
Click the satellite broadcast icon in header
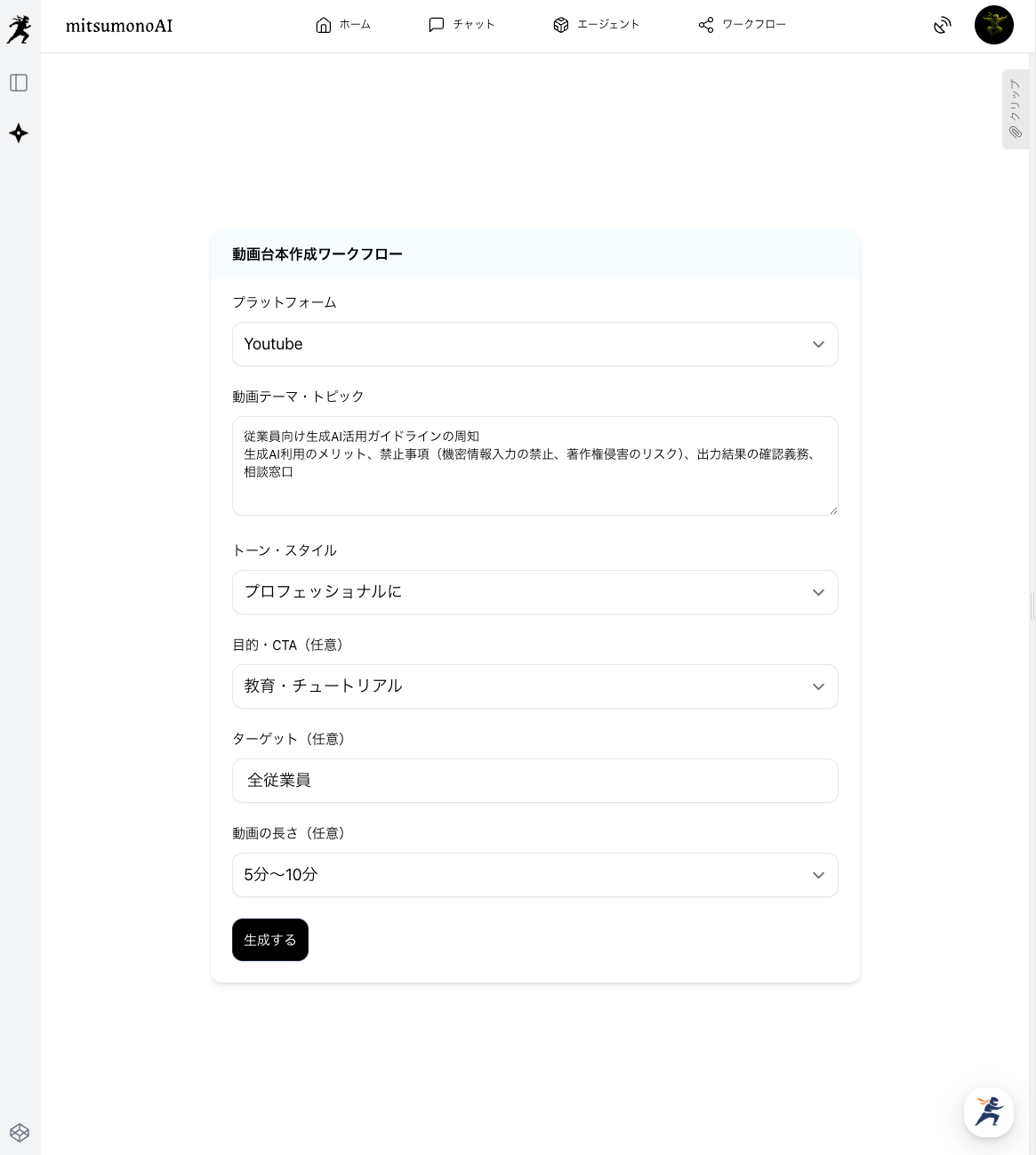click(x=943, y=25)
